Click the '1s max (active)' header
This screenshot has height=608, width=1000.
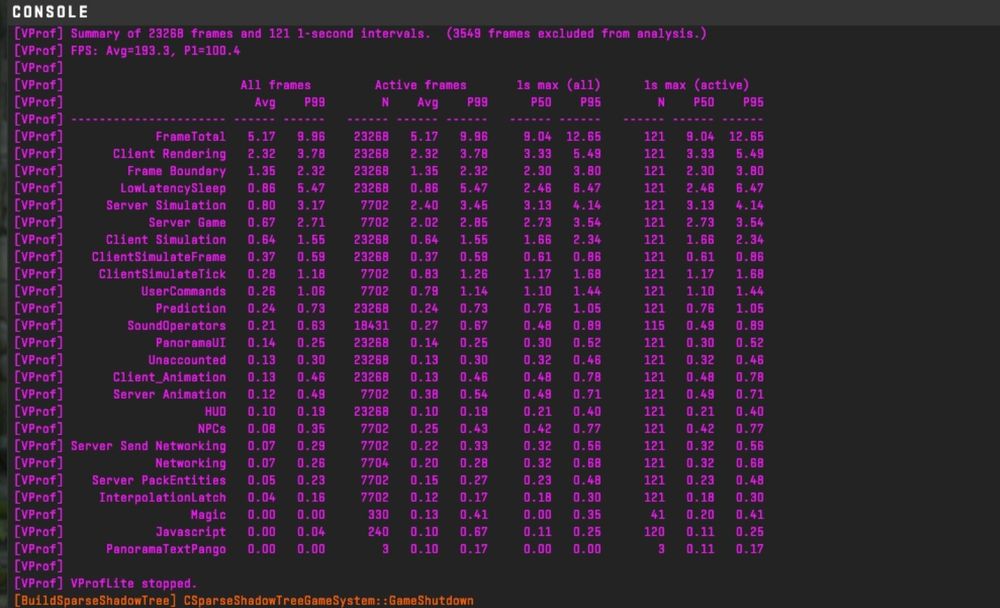click(x=696, y=85)
